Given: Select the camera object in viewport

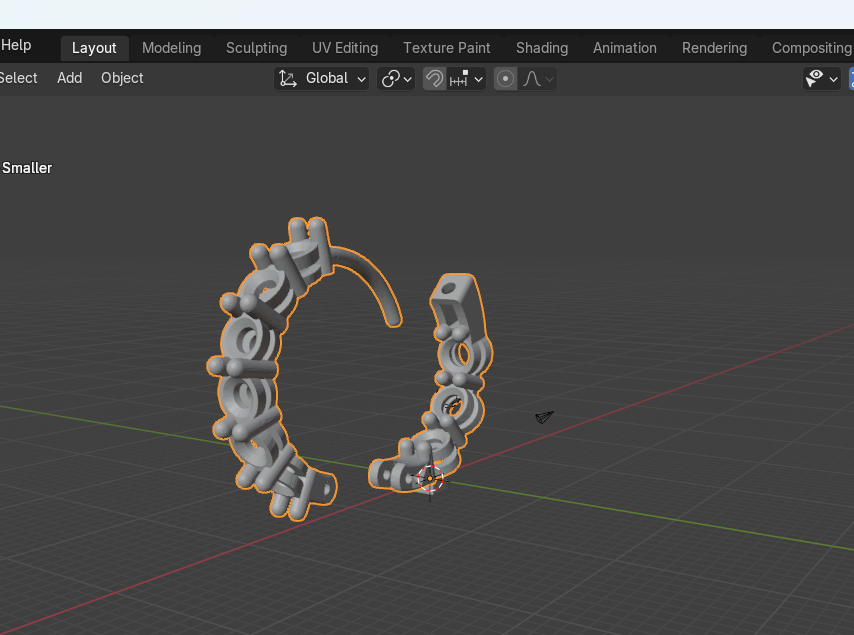Looking at the screenshot, I should point(544,417).
